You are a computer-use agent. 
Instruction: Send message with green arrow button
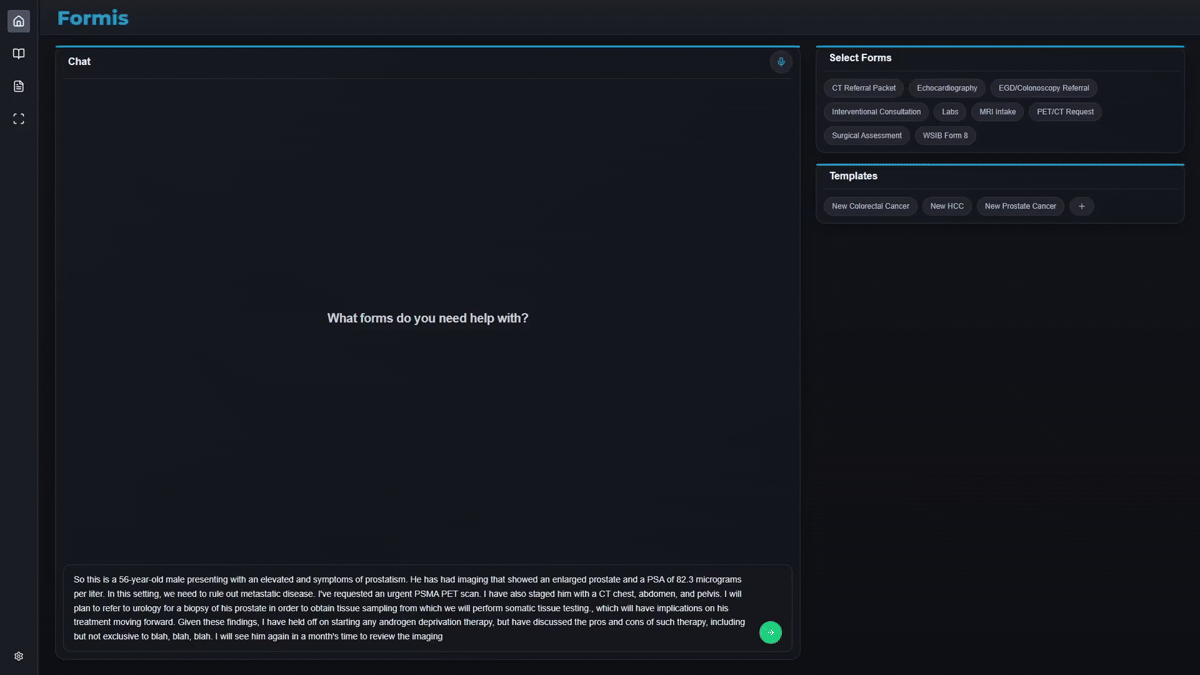(x=770, y=632)
